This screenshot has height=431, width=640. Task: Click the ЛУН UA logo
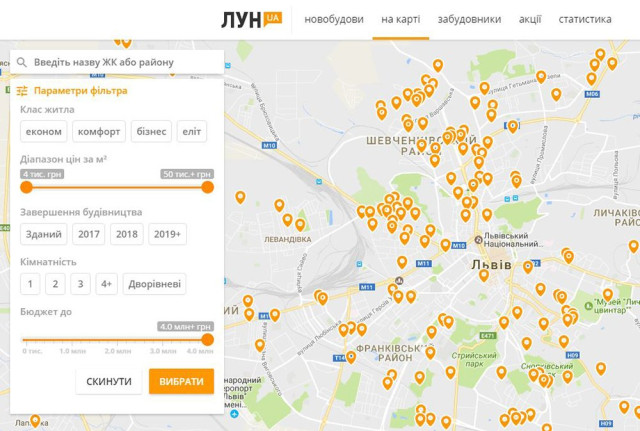[251, 19]
